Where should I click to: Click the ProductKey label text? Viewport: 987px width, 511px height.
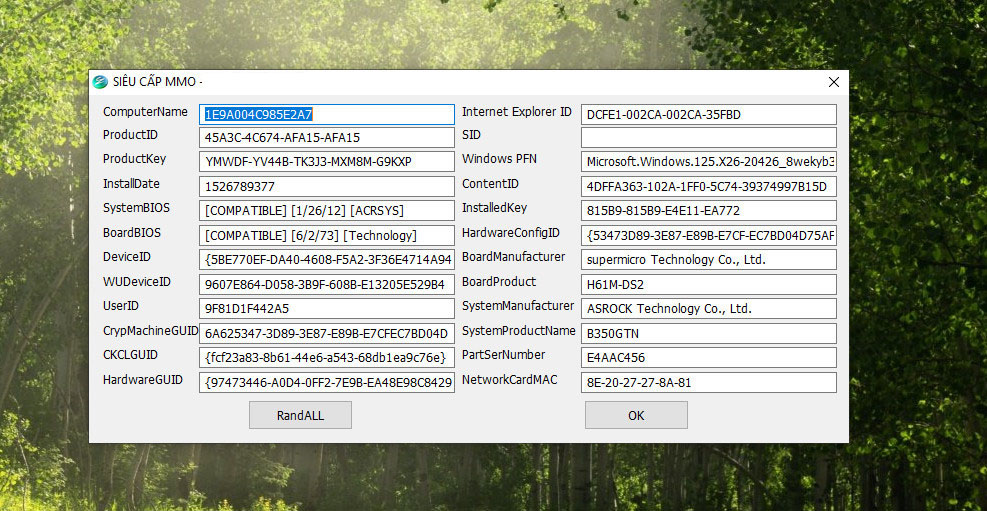[x=135, y=159]
